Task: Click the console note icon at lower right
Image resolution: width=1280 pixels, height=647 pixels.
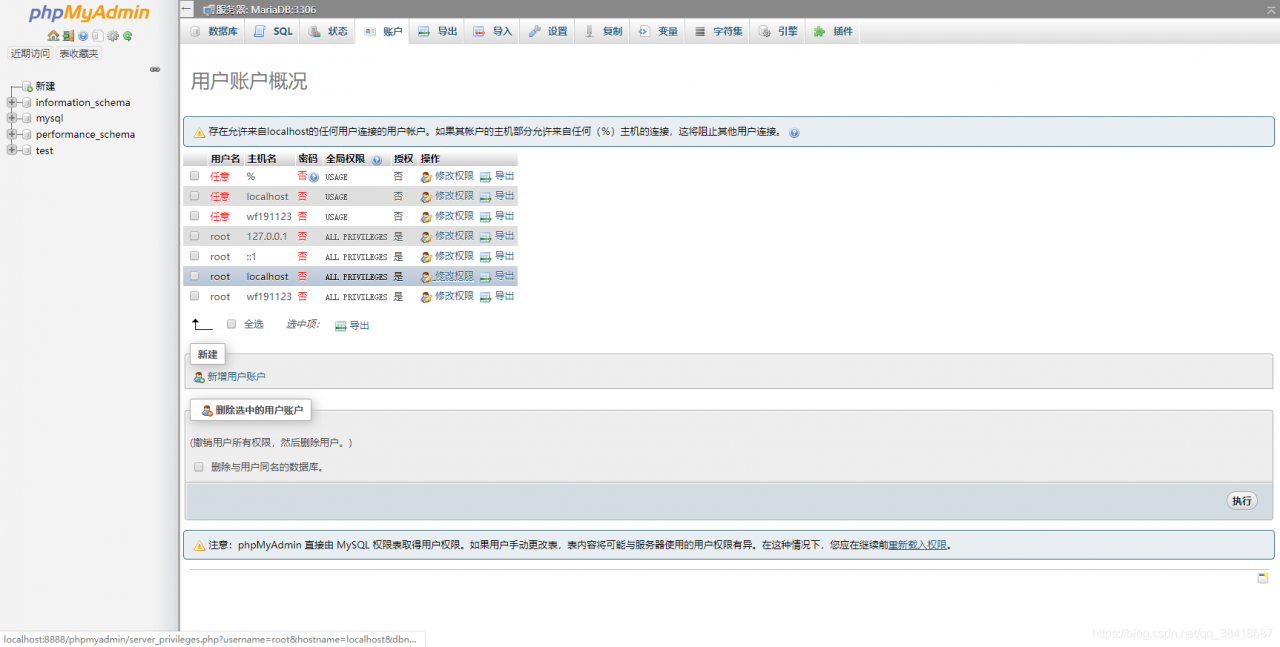Action: pyautogui.click(x=1263, y=578)
